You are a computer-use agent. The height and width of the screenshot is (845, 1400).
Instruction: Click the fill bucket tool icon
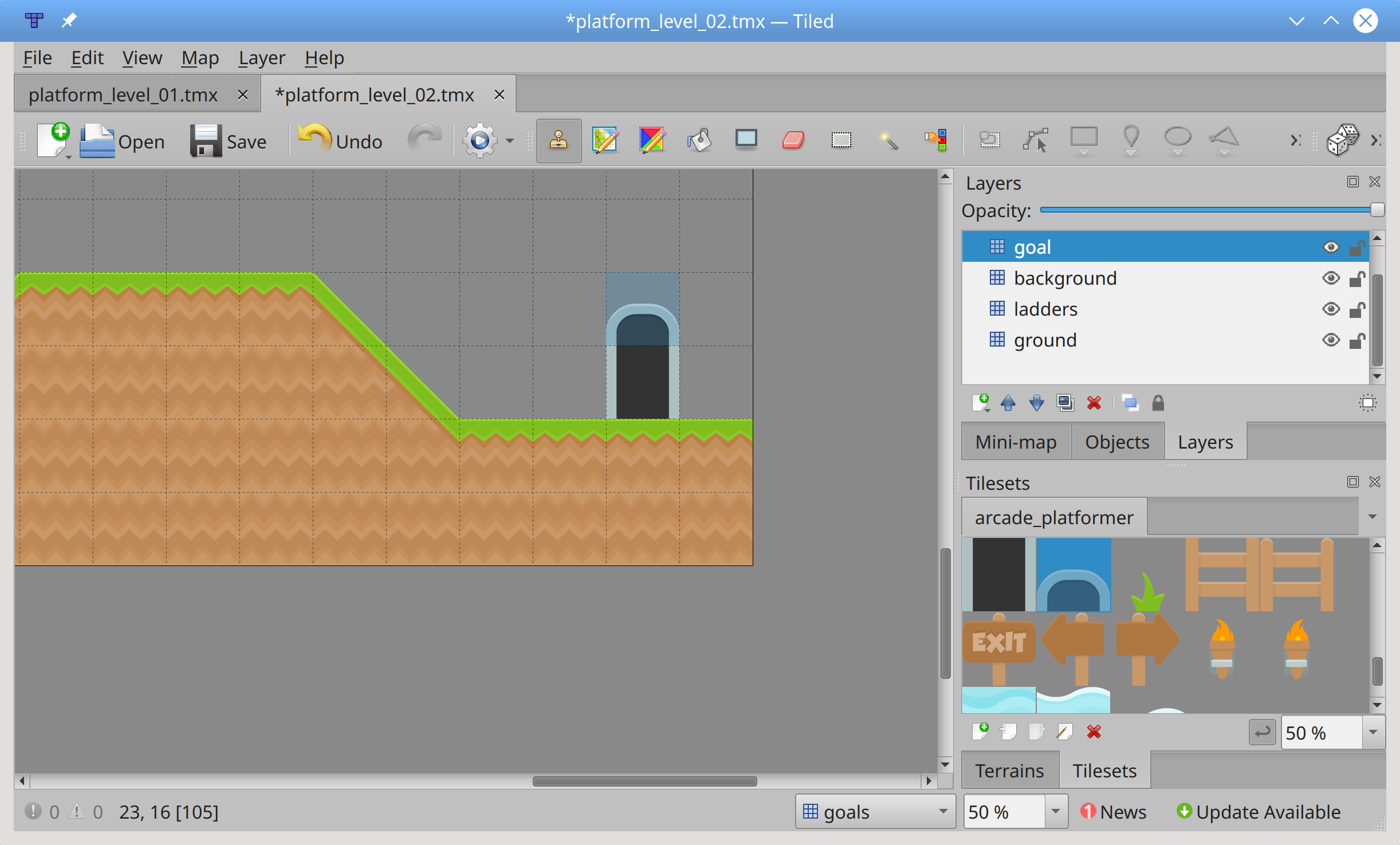[x=700, y=140]
